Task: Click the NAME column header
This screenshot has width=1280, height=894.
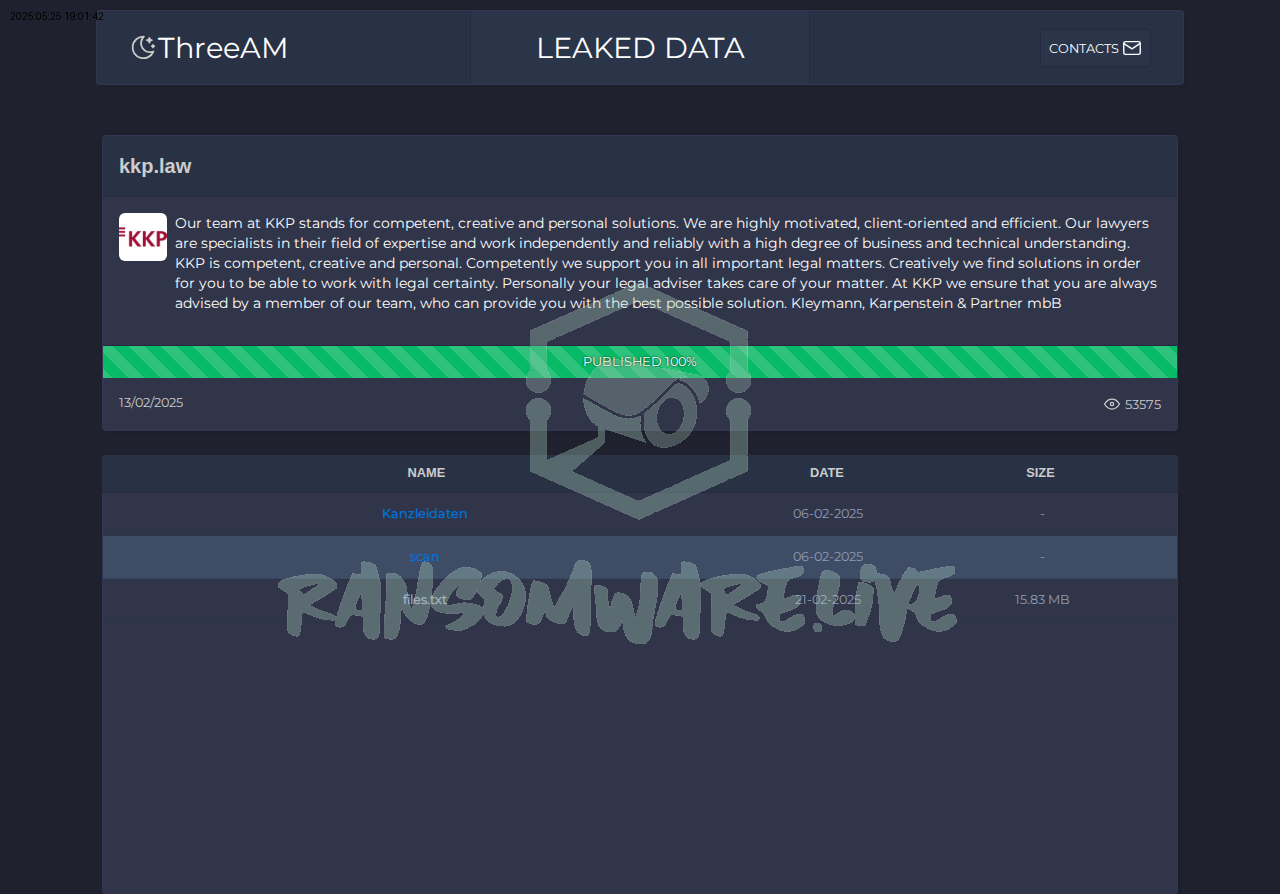Action: click(x=426, y=472)
